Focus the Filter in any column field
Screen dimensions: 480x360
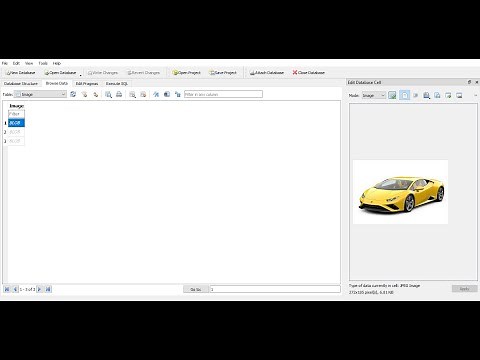223,95
